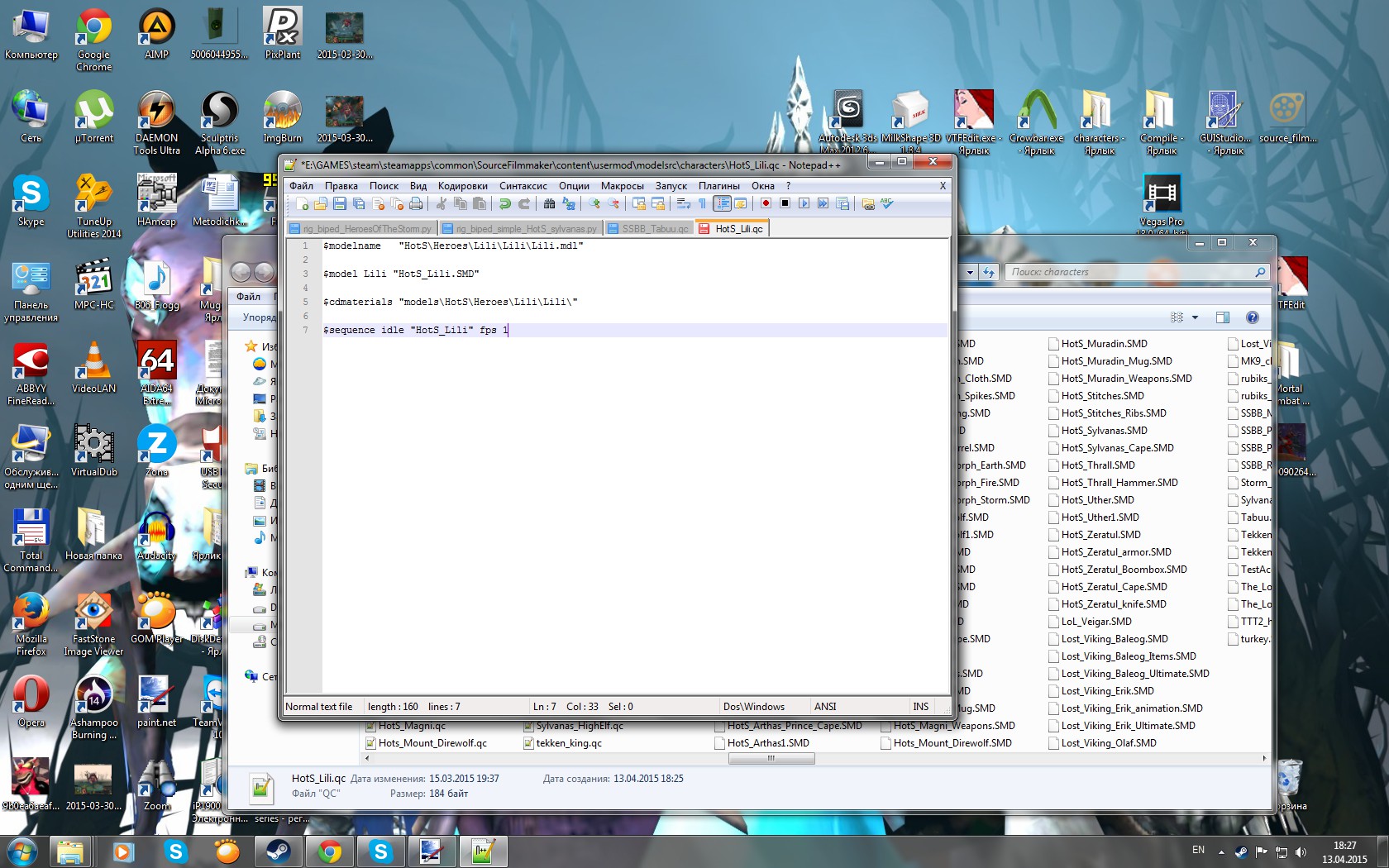Switch to SSBB_Tabuu.qc tab

pos(649,229)
